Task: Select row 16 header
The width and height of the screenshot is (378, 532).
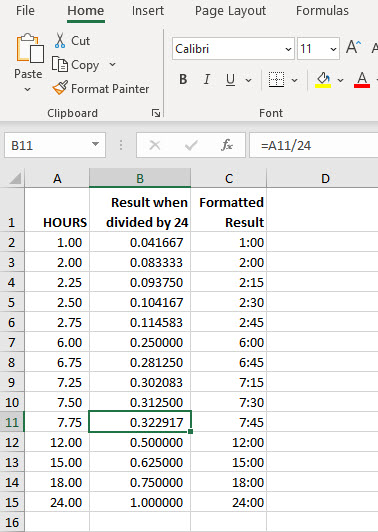Action: [12, 522]
